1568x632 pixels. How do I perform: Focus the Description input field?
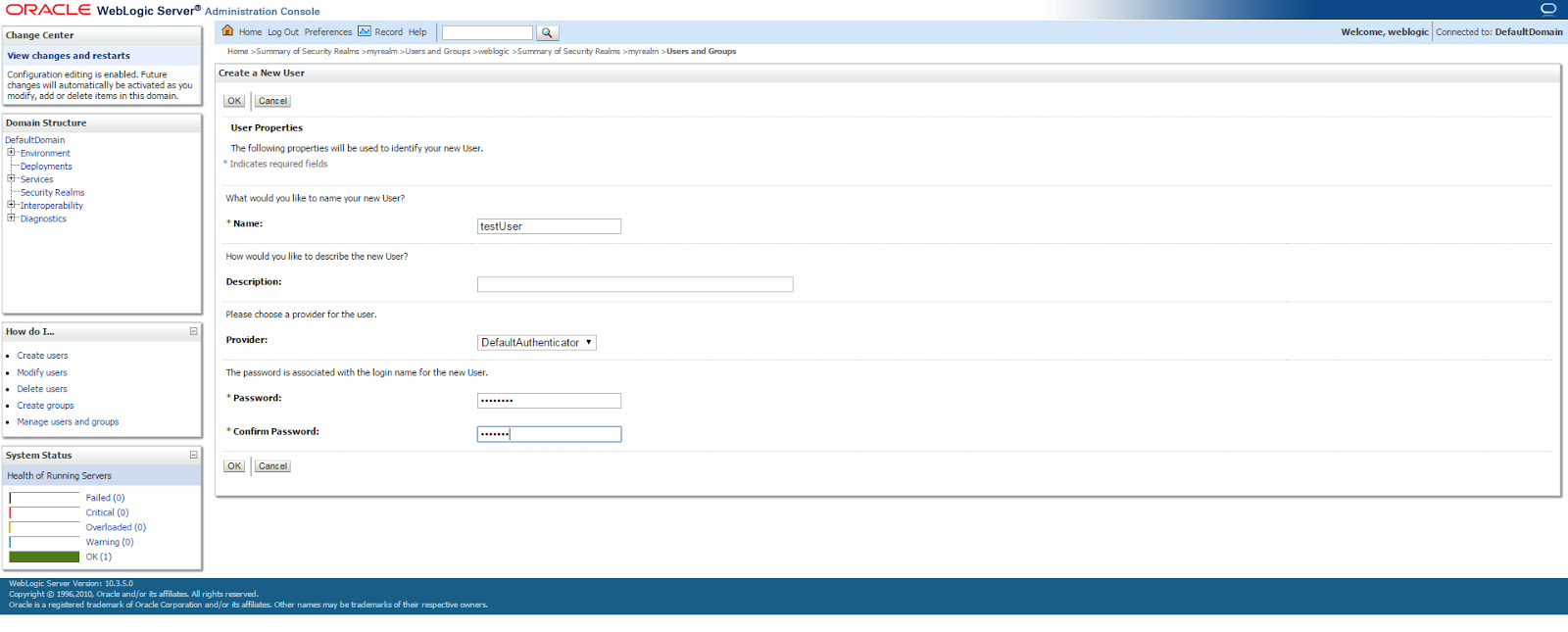635,284
